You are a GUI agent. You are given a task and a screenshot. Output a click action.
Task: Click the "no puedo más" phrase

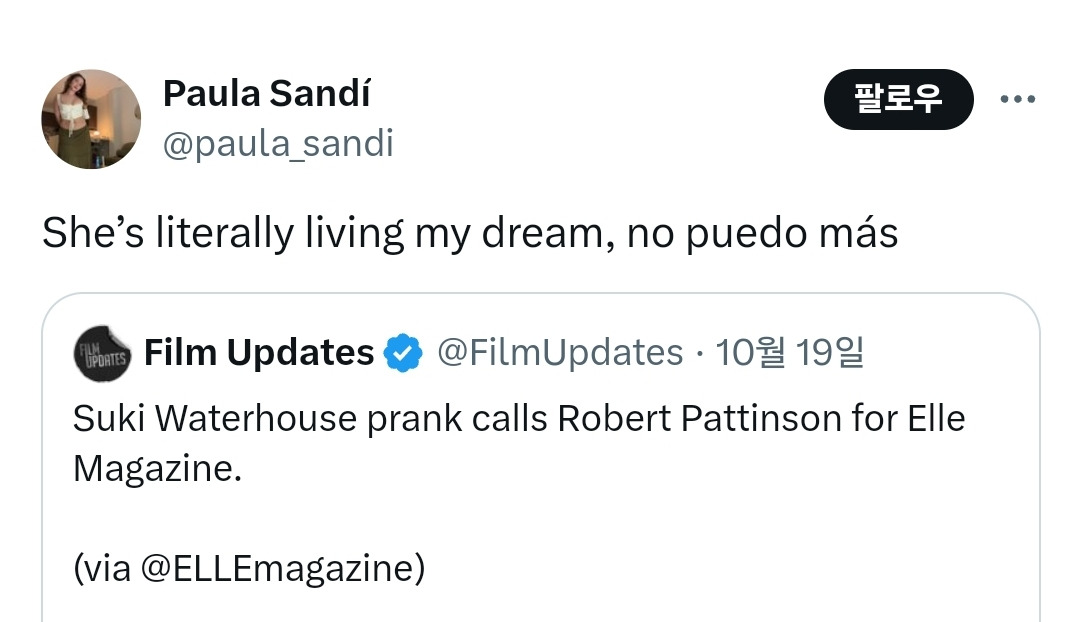pos(763,234)
